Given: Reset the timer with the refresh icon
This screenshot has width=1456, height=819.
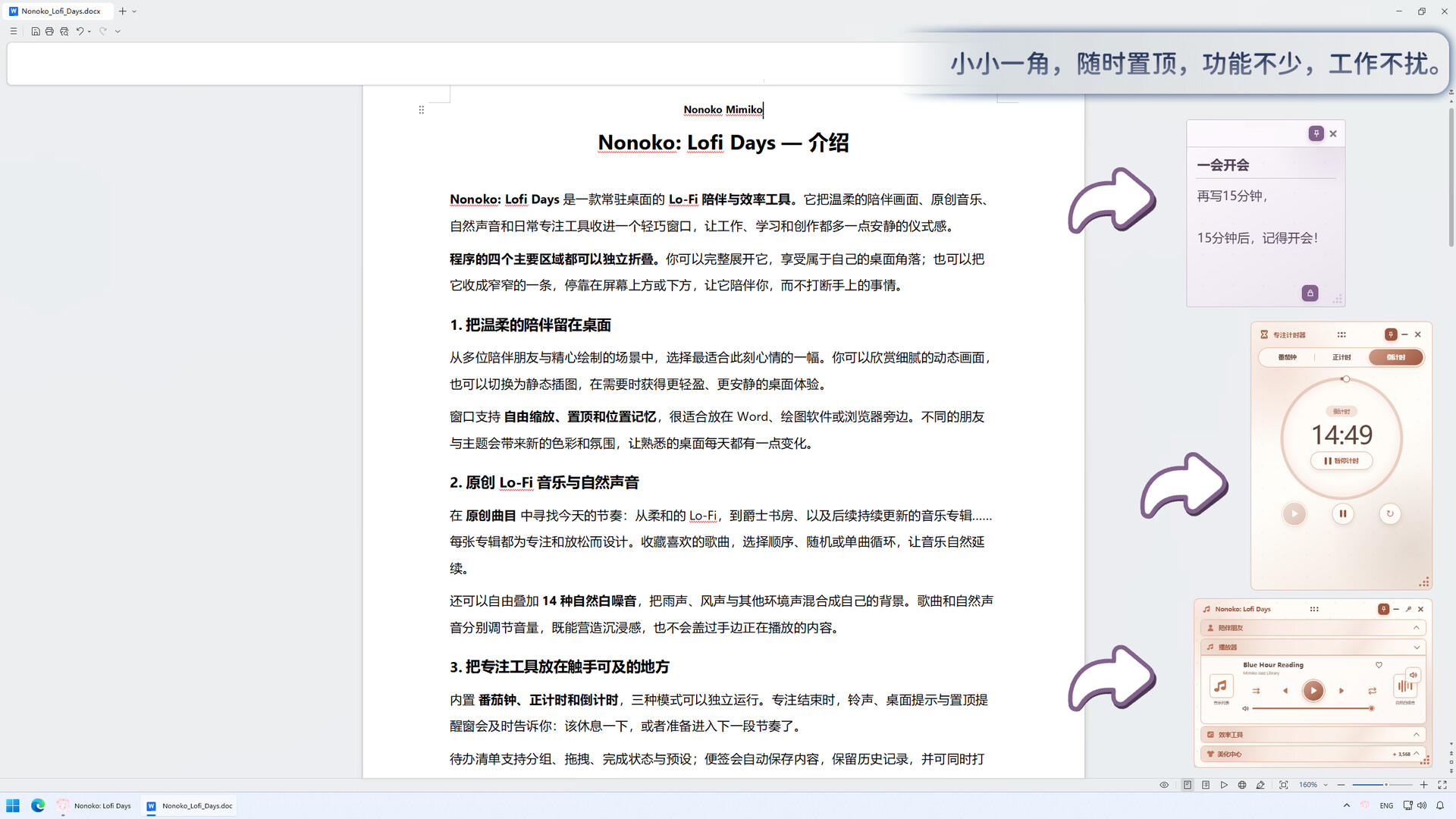Looking at the screenshot, I should point(1390,513).
